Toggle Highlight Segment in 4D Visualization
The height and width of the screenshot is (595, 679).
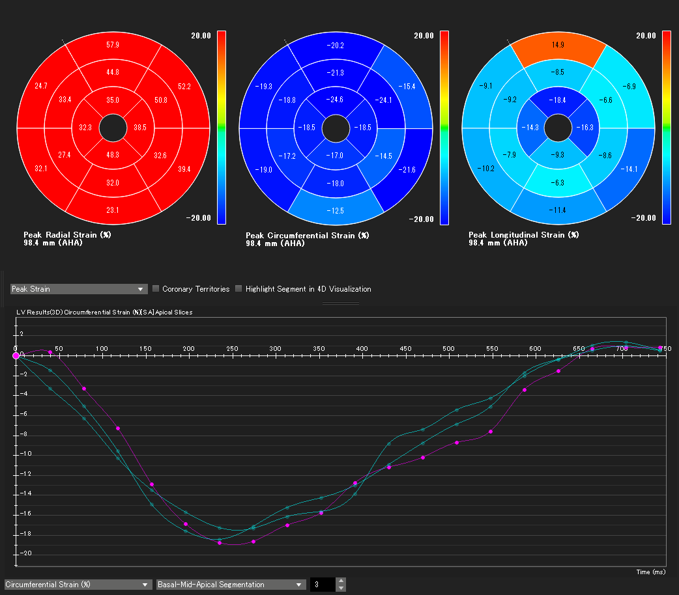click(238, 289)
